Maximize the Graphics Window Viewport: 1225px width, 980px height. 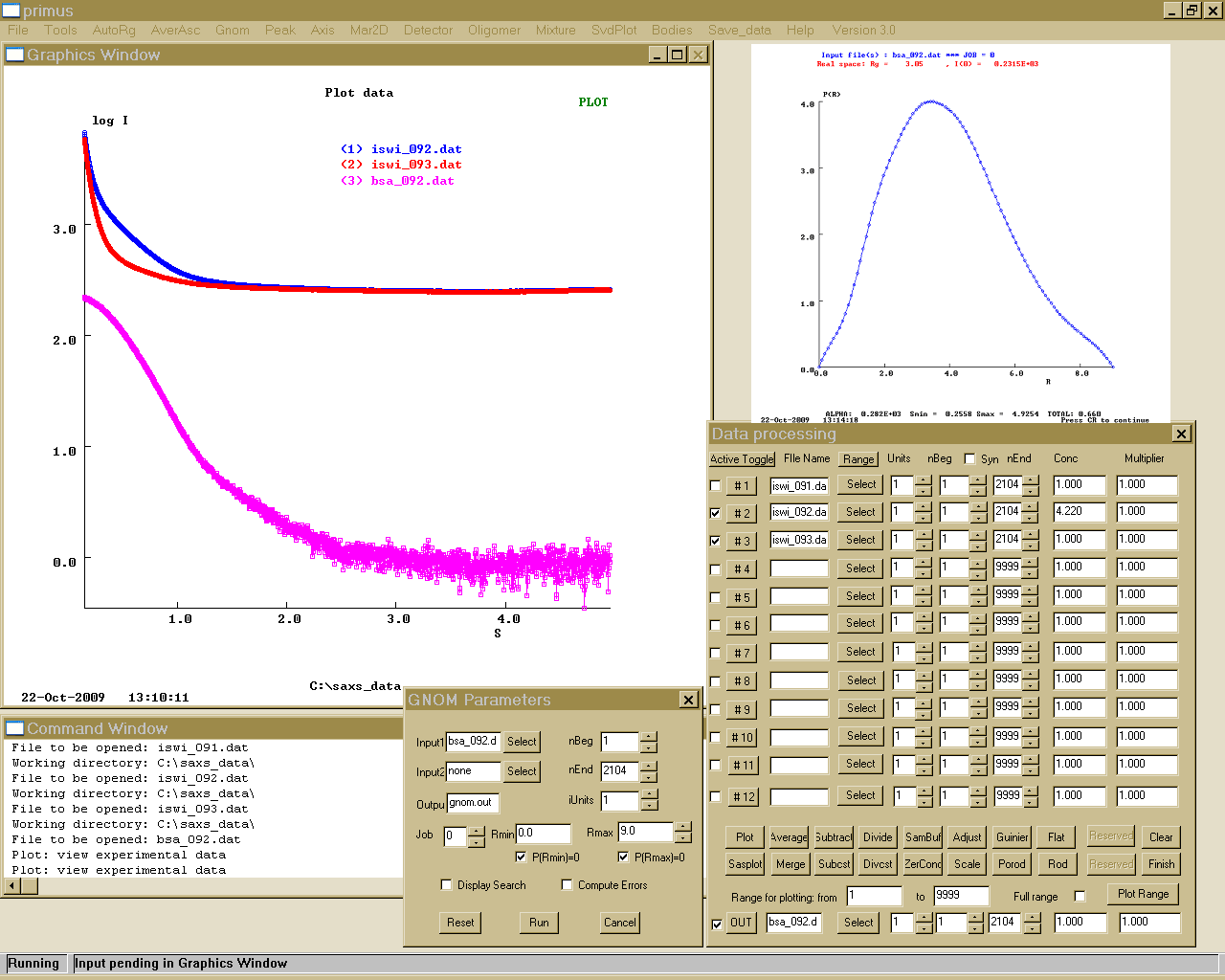pyautogui.click(x=678, y=55)
